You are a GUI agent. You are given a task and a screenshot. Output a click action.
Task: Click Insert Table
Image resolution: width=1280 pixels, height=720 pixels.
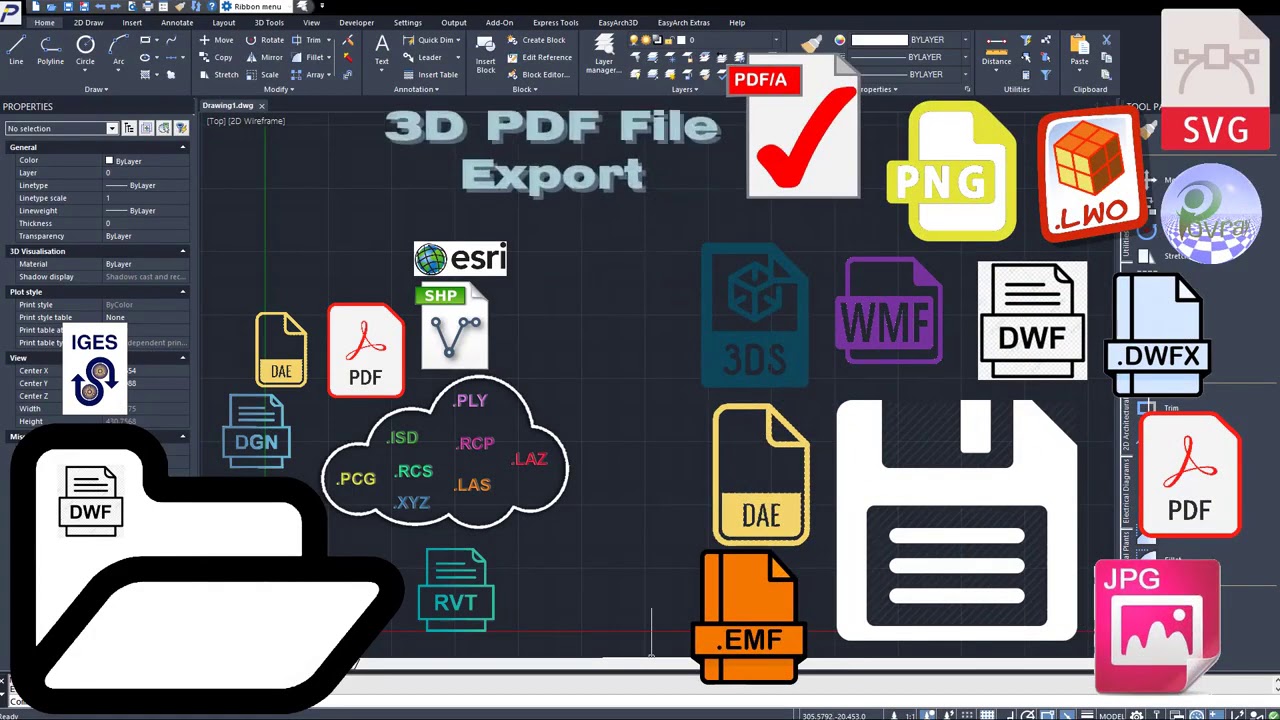(431, 74)
